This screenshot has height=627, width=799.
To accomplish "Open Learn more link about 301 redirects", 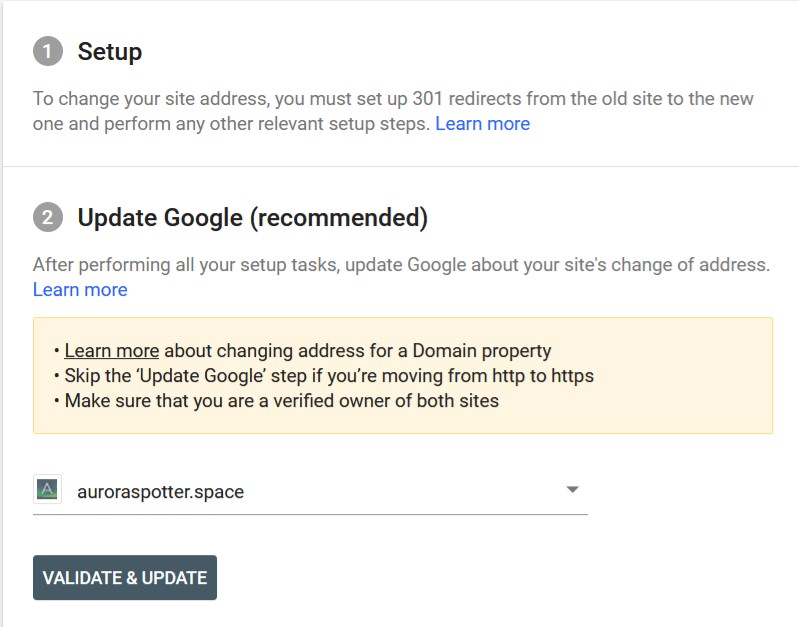I will tap(482, 124).
